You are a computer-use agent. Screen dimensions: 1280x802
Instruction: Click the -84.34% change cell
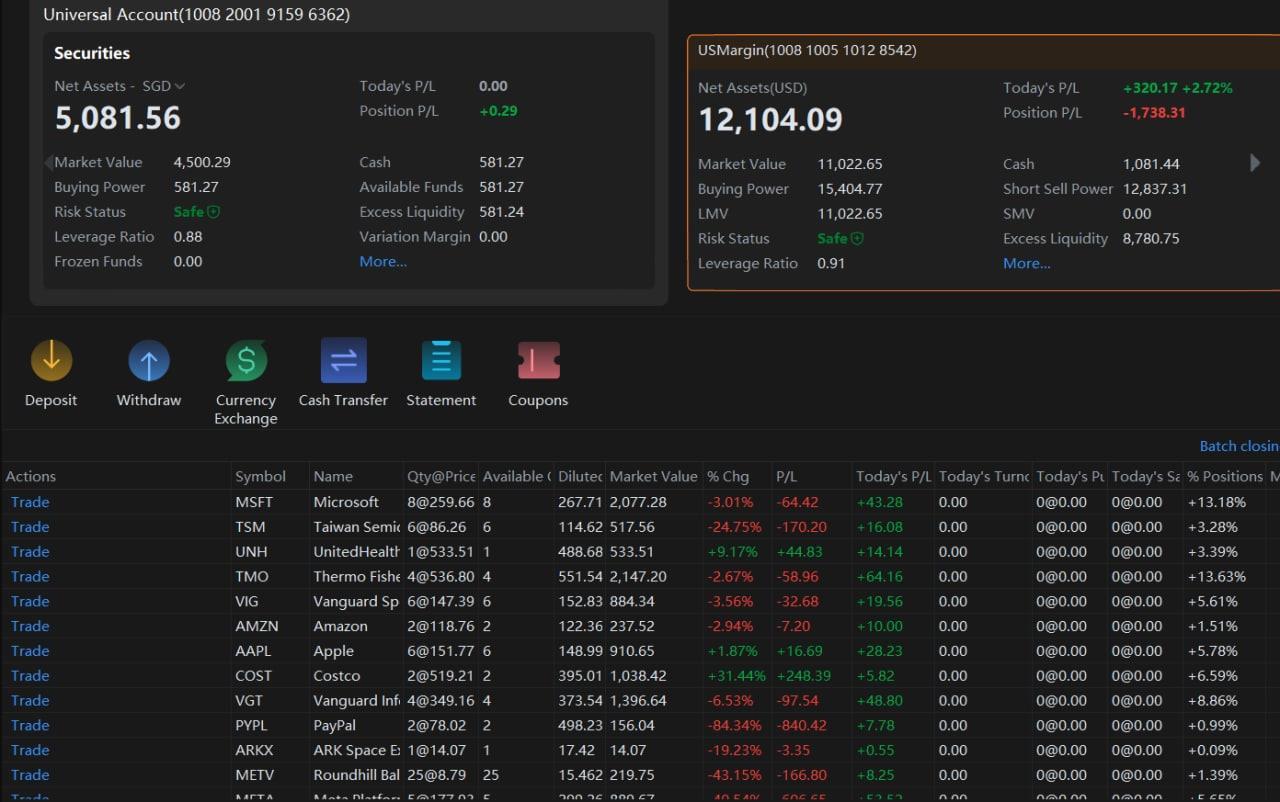click(734, 726)
